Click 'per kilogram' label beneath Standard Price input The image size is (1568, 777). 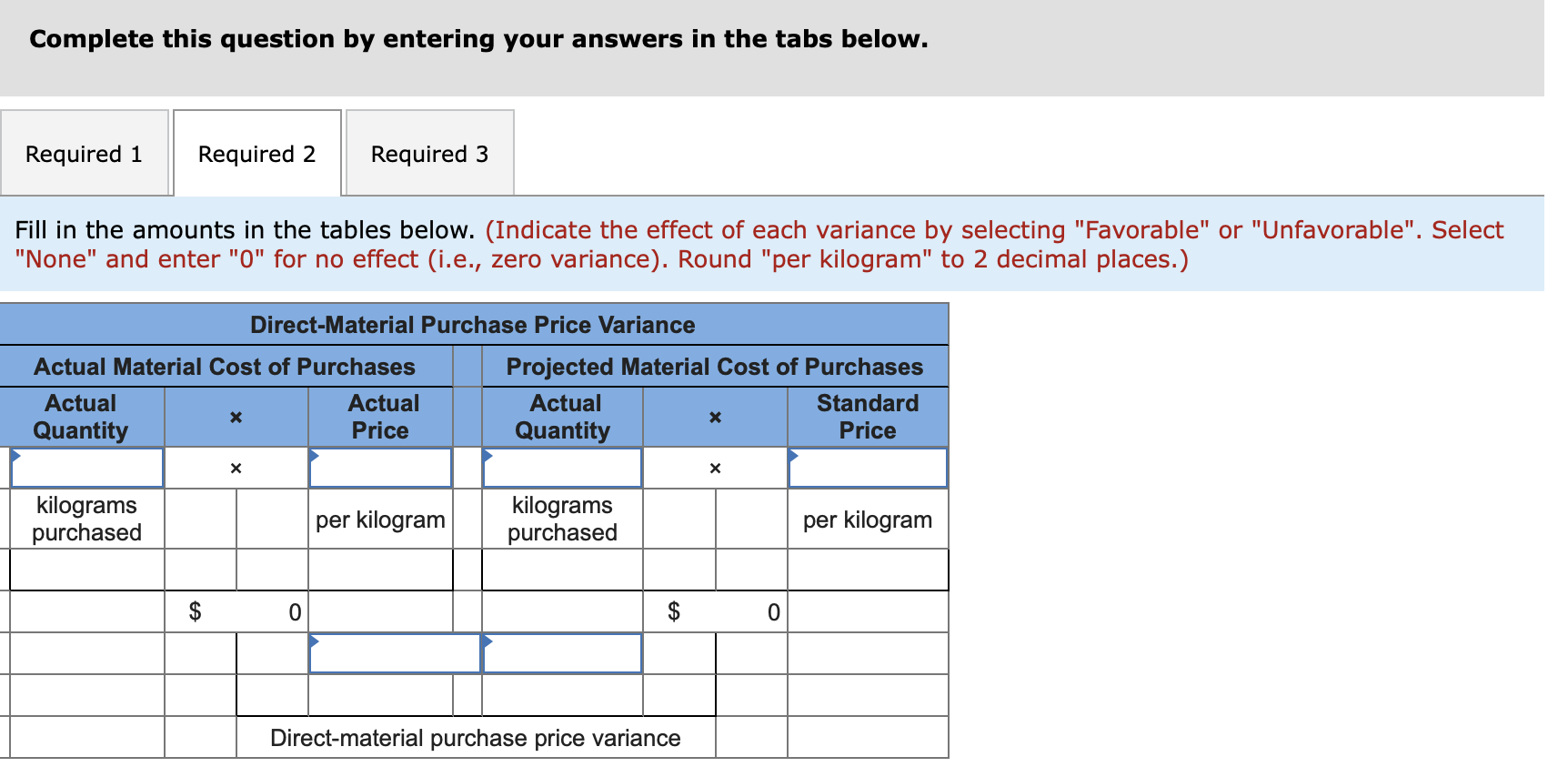(x=868, y=520)
